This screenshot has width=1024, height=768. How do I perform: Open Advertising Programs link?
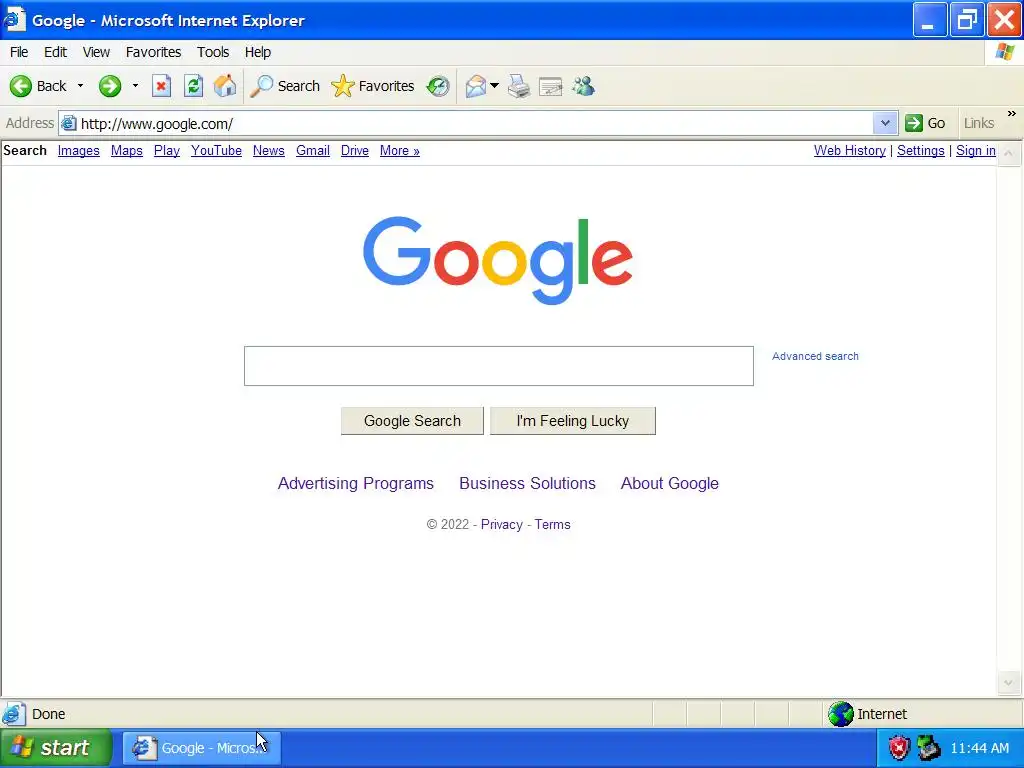tap(356, 483)
